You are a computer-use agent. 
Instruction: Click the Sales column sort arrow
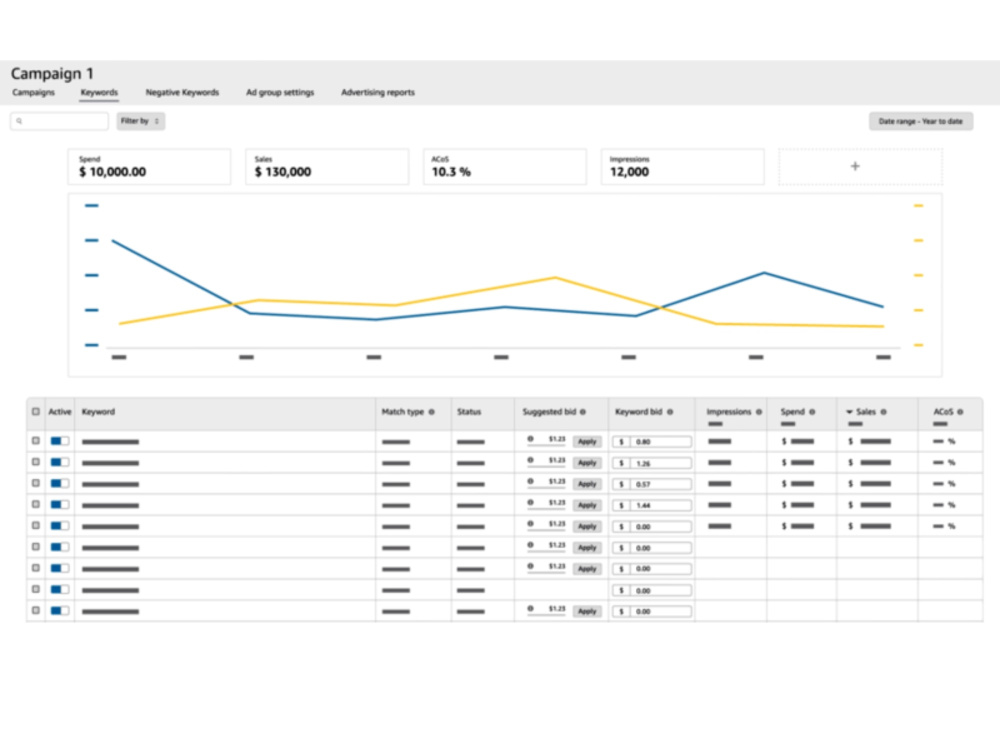tap(849, 413)
